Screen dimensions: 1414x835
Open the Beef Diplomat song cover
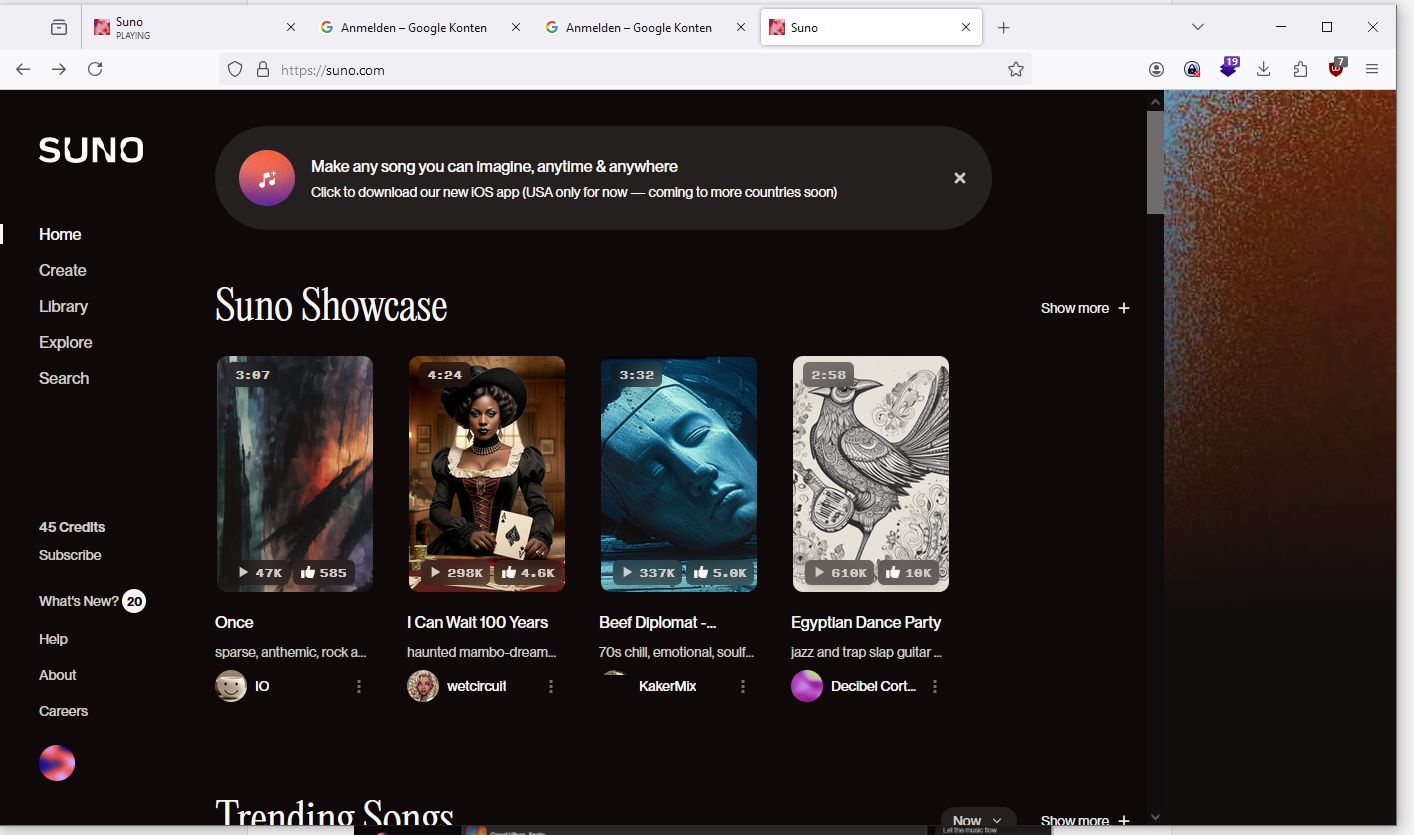click(679, 474)
